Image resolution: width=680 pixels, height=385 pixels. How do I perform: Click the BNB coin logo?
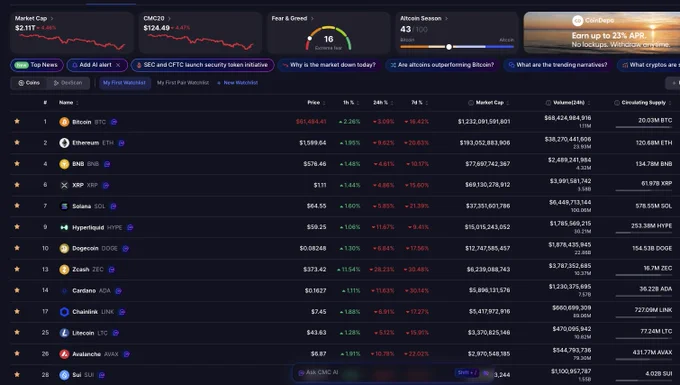pyautogui.click(x=64, y=164)
